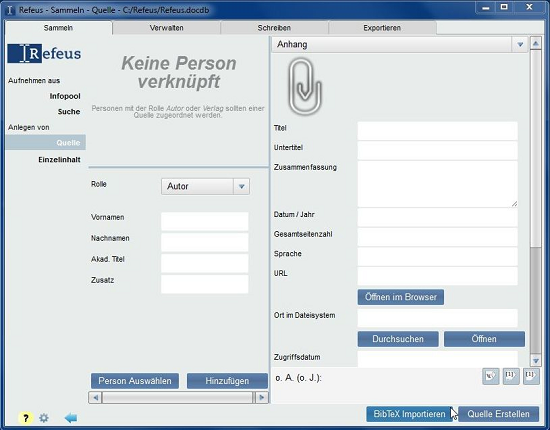Click into the Titel input field

point(437,131)
